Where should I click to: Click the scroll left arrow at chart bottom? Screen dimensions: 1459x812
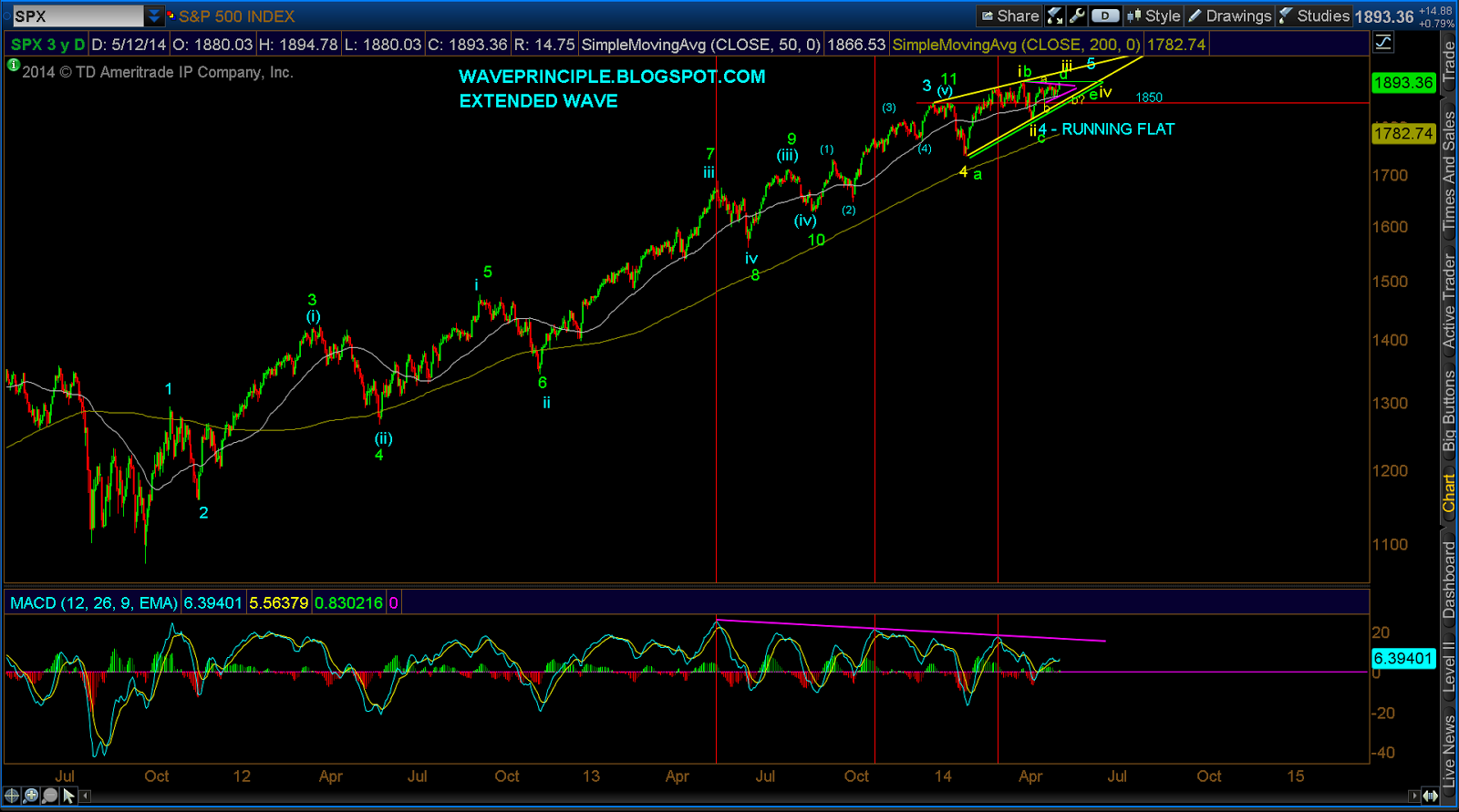[86, 796]
